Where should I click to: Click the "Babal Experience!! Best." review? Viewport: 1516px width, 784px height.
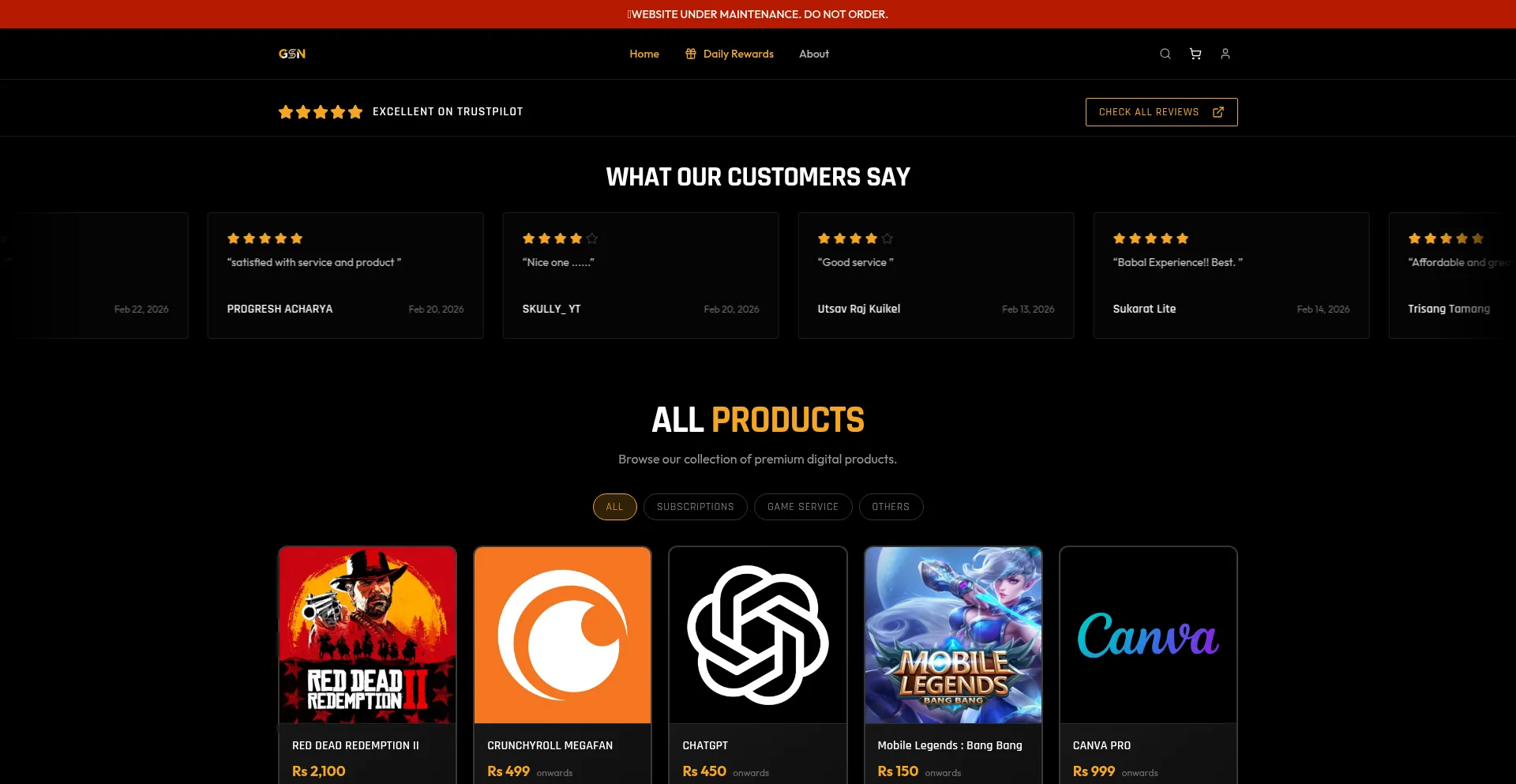point(1177,262)
